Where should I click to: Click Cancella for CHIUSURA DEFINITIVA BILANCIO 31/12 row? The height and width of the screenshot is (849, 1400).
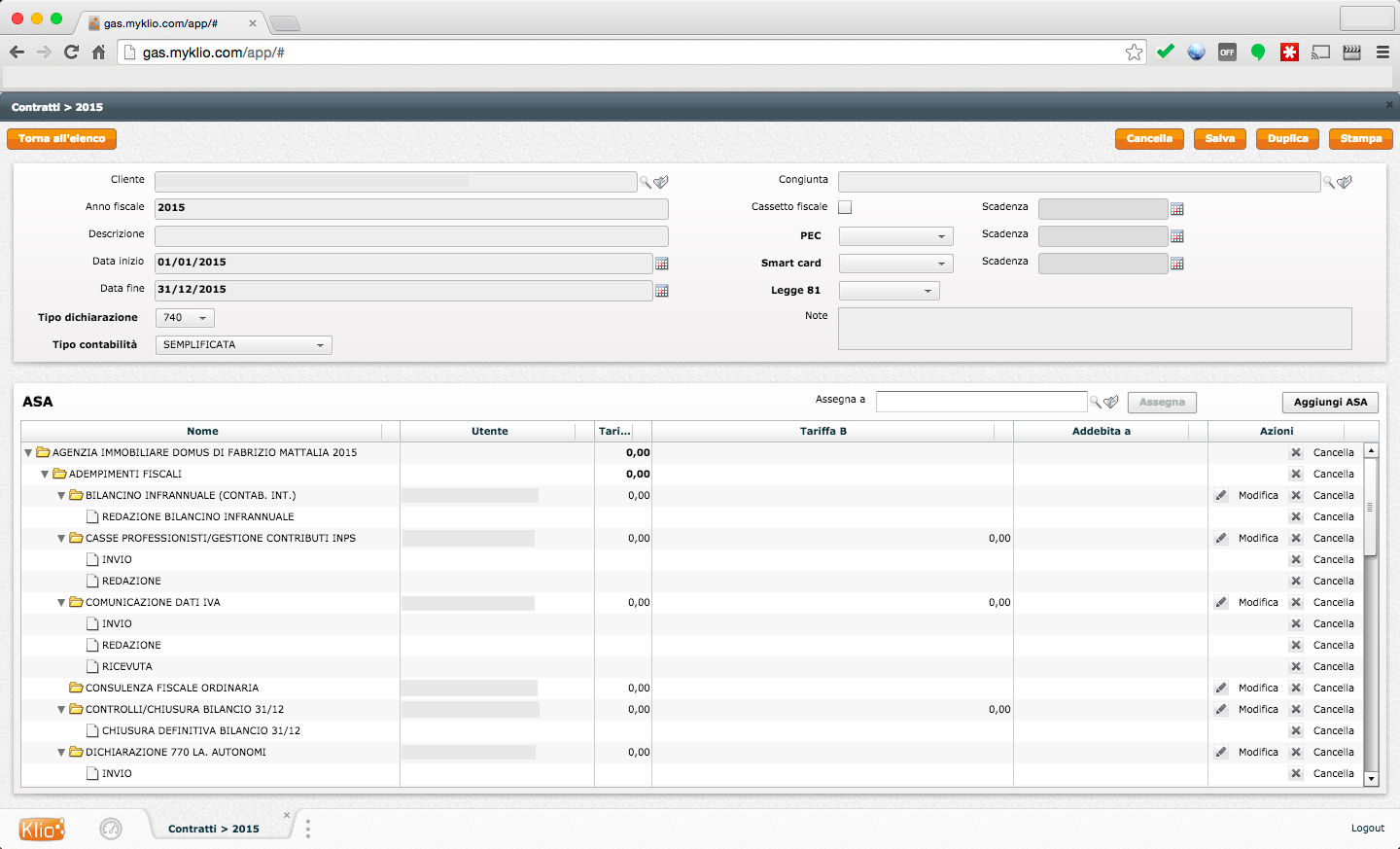[1333, 731]
